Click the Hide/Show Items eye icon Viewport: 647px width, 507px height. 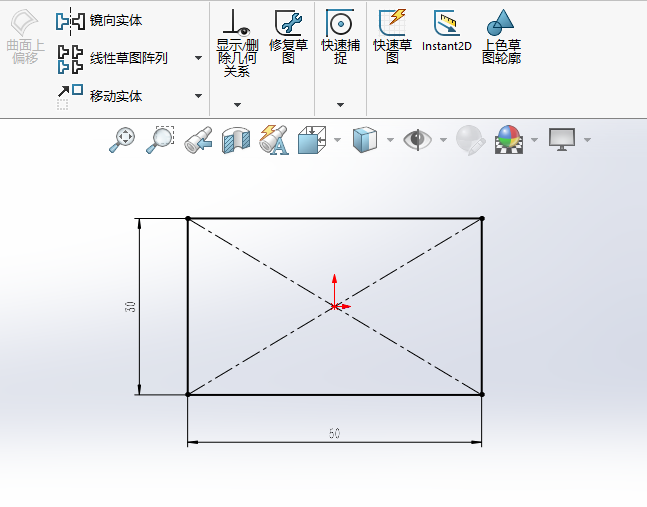(x=418, y=139)
